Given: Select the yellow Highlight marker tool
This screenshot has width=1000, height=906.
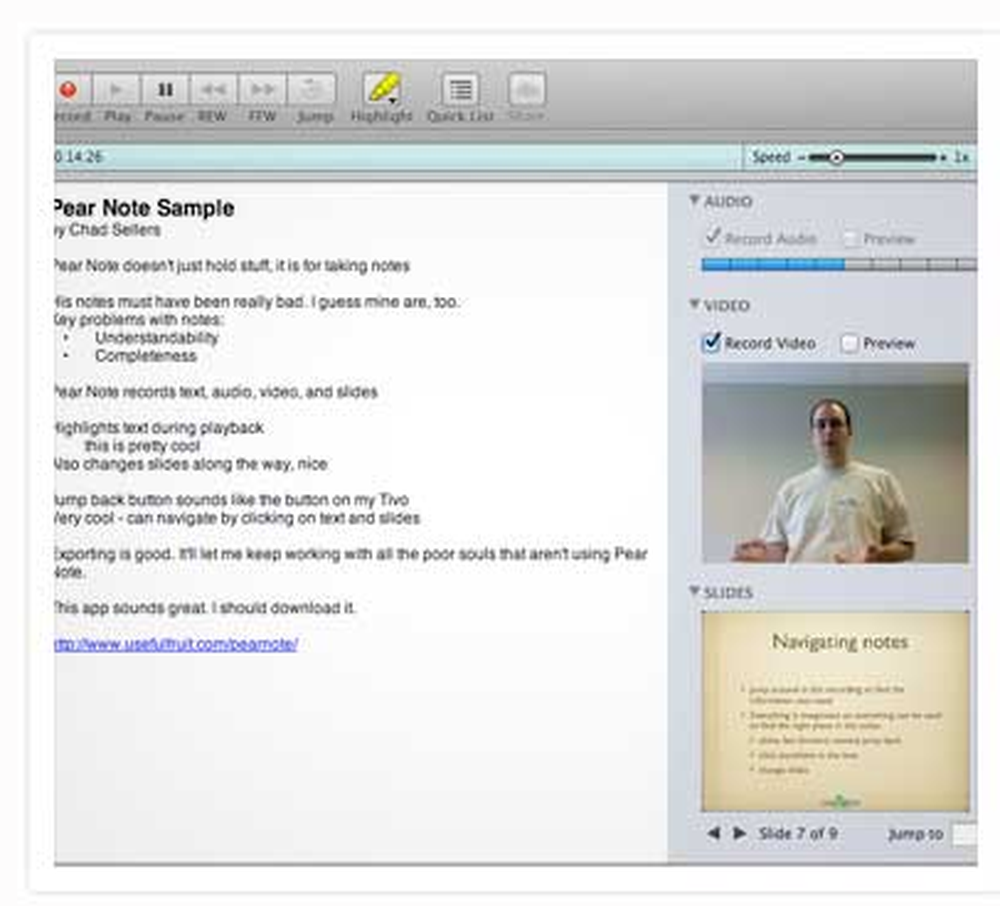Looking at the screenshot, I should point(382,88).
